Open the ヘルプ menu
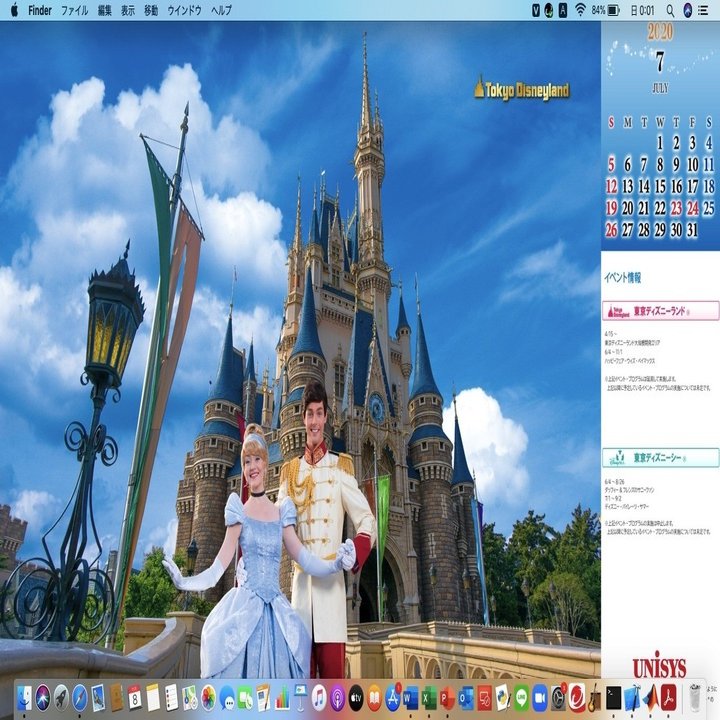Screen dimensions: 720x720 pos(221,10)
